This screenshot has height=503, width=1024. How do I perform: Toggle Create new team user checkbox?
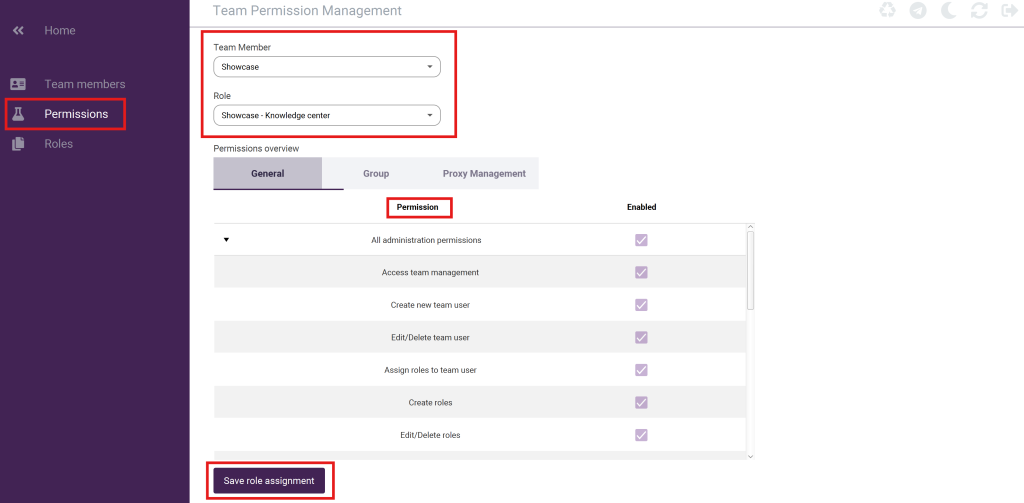641,304
